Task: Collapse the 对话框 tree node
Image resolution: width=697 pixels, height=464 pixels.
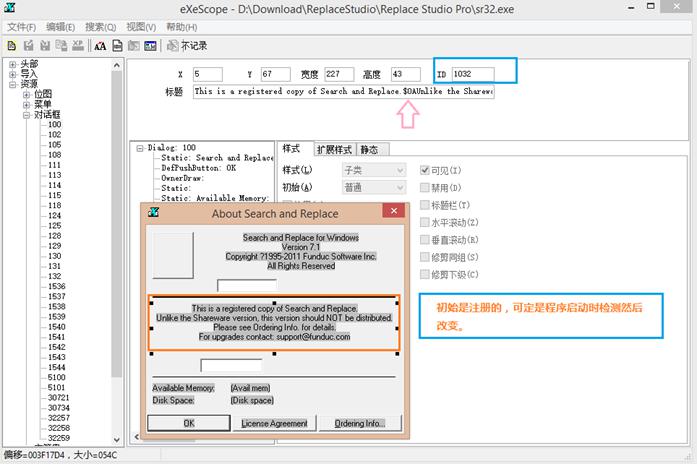Action: click(x=27, y=115)
